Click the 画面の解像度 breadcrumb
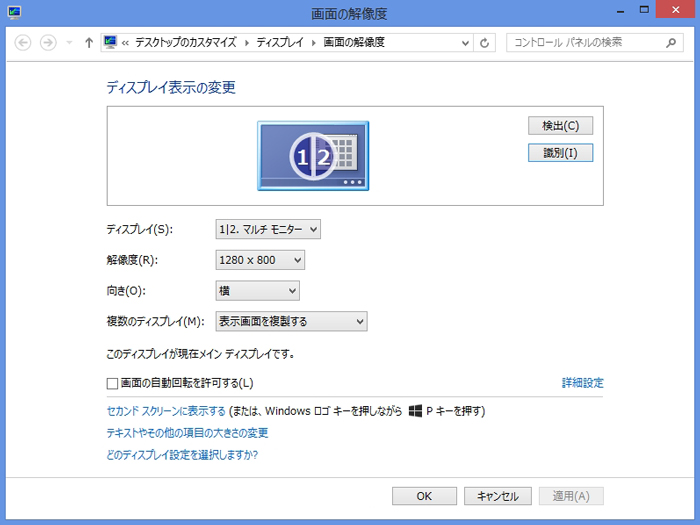 (x=354, y=42)
